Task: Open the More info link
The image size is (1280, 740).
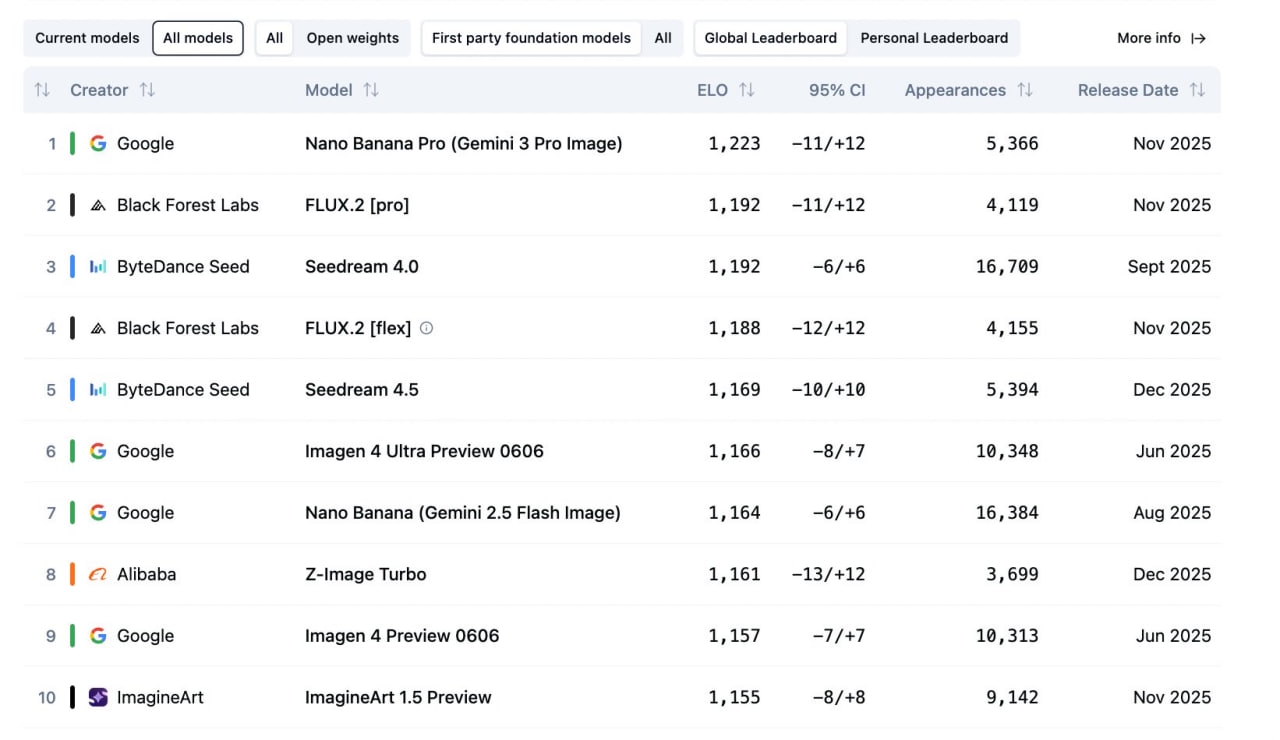Action: click(x=1149, y=38)
